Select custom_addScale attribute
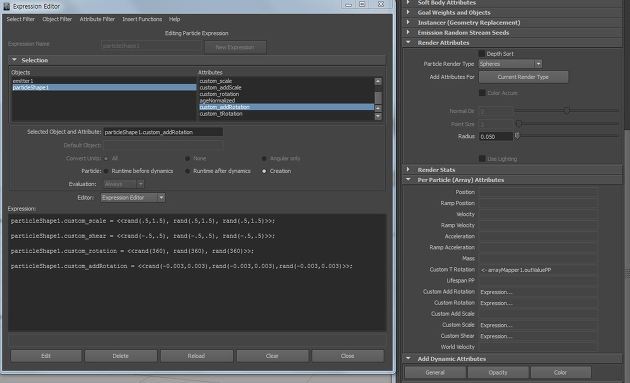The image size is (630, 383). 221,87
